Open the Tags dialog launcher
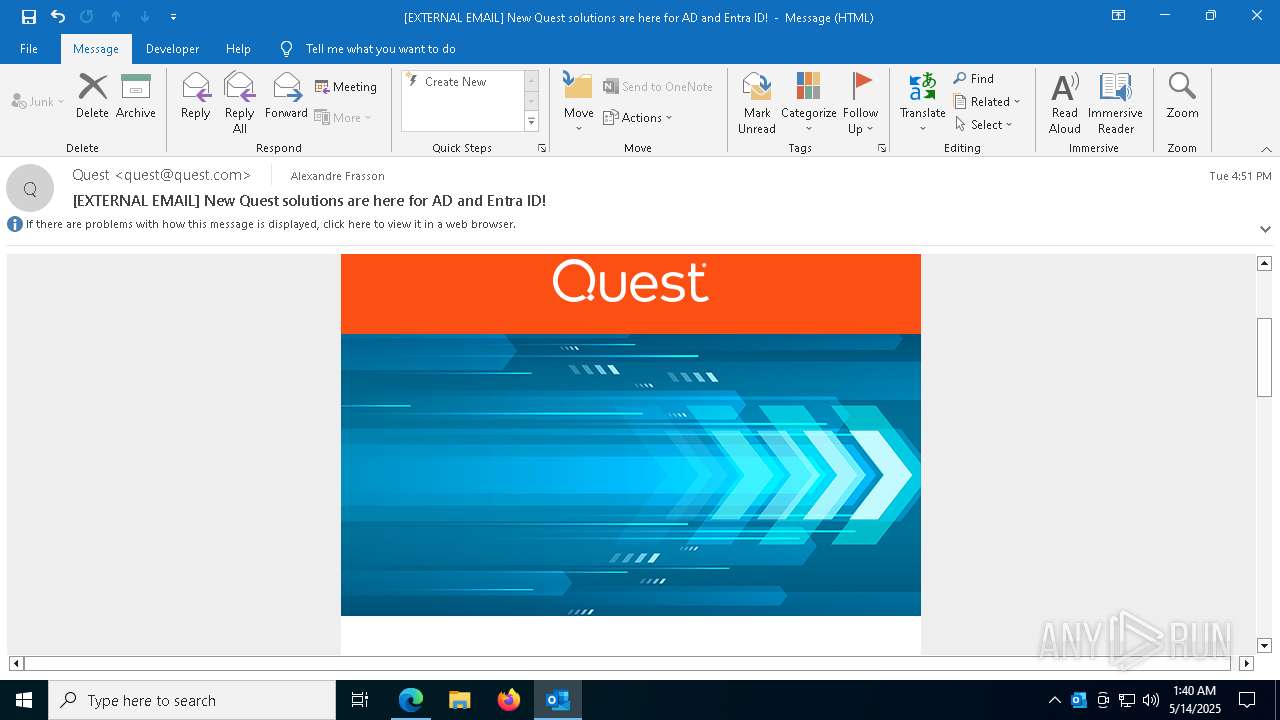This screenshot has width=1280, height=720. [882, 148]
